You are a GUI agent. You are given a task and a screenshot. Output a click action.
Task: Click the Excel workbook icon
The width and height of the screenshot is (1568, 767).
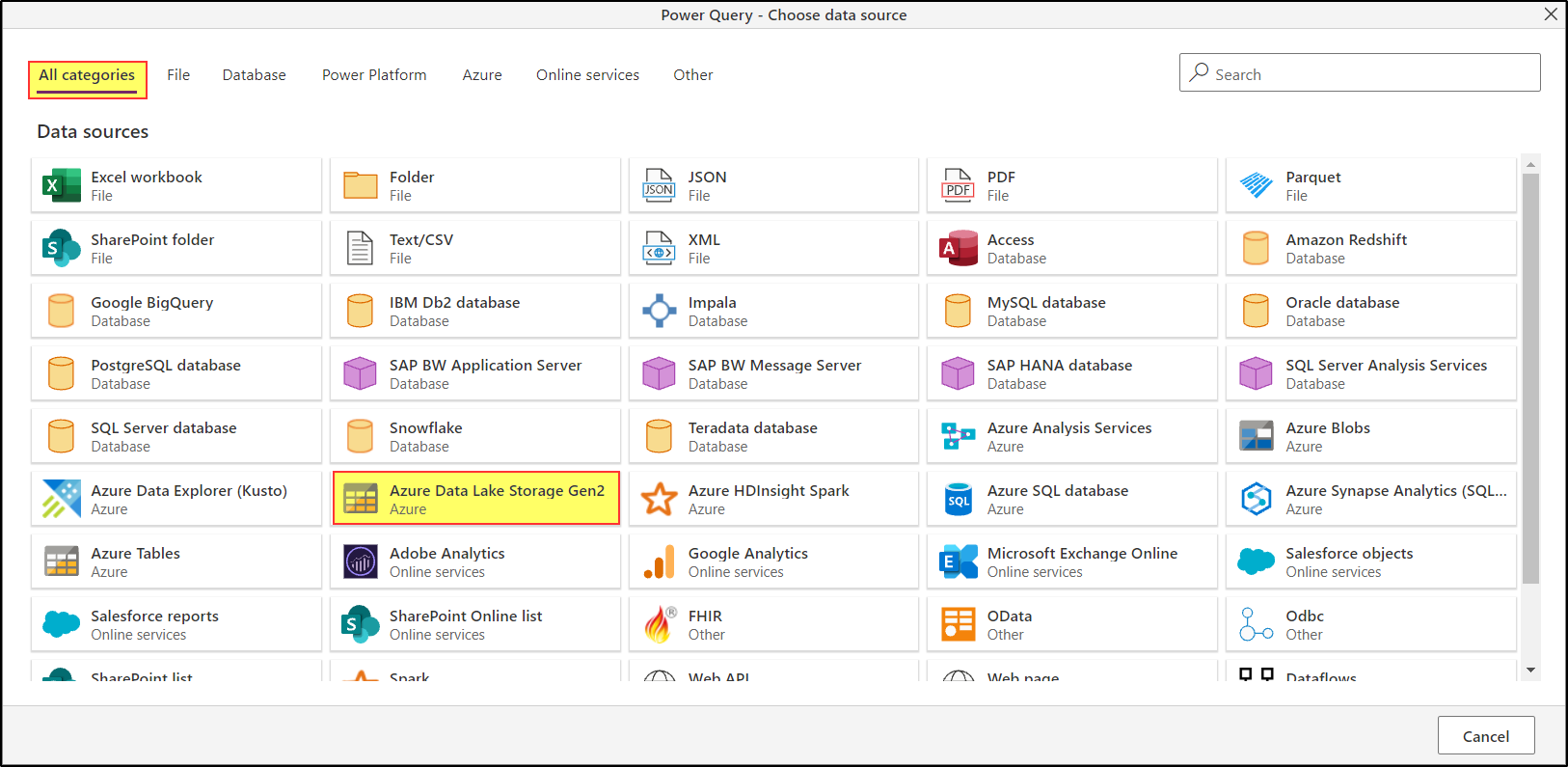62,185
